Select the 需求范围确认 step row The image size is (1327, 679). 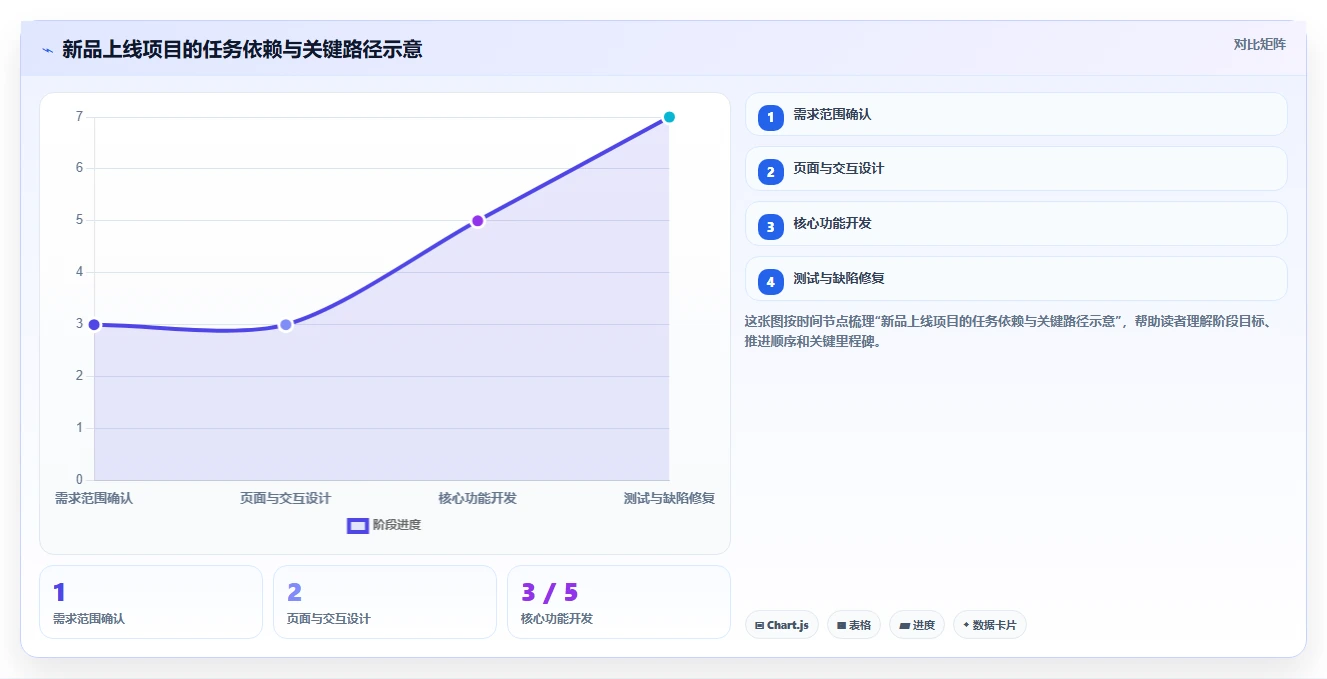click(1016, 114)
